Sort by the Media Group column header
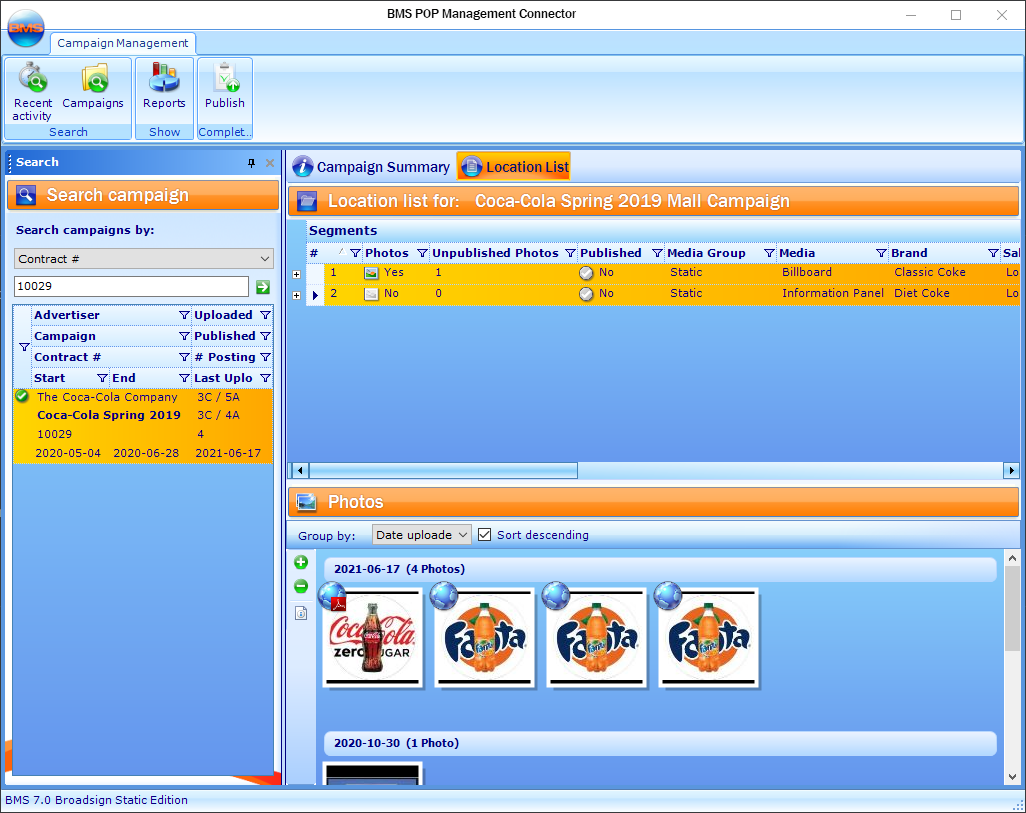This screenshot has width=1026, height=813. [706, 253]
